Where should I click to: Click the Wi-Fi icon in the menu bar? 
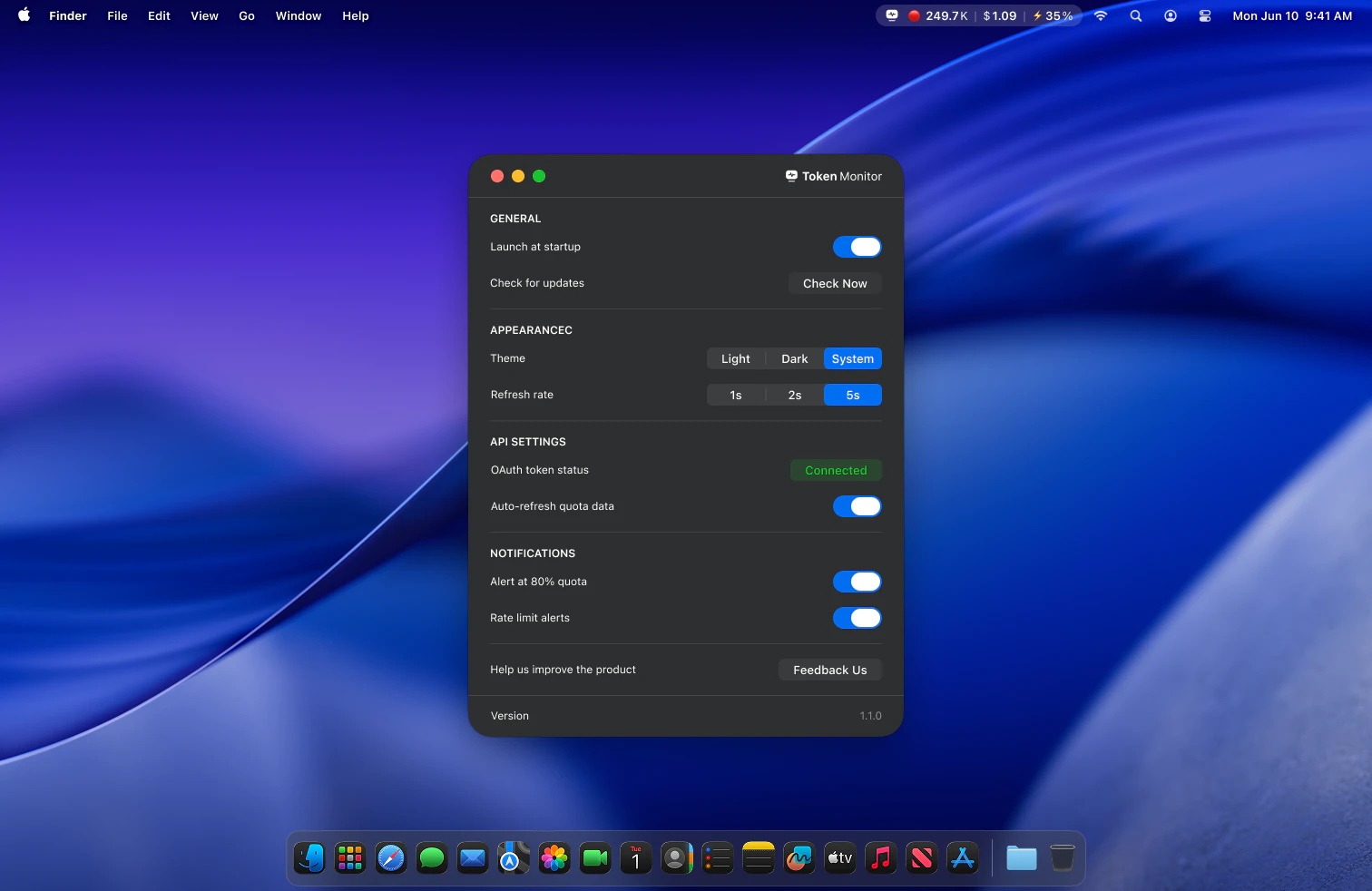(1100, 15)
